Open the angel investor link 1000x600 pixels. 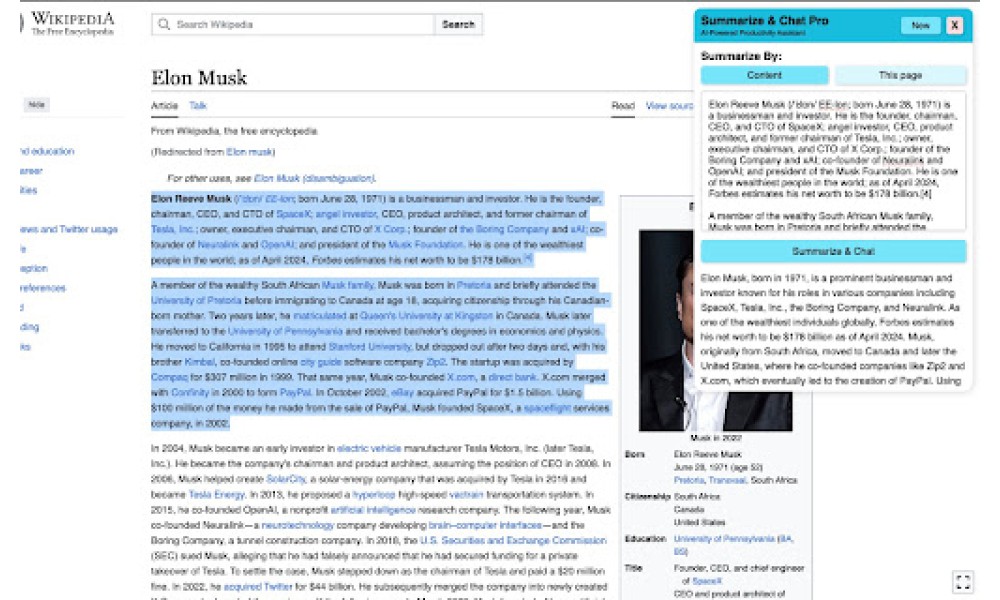click(x=346, y=214)
